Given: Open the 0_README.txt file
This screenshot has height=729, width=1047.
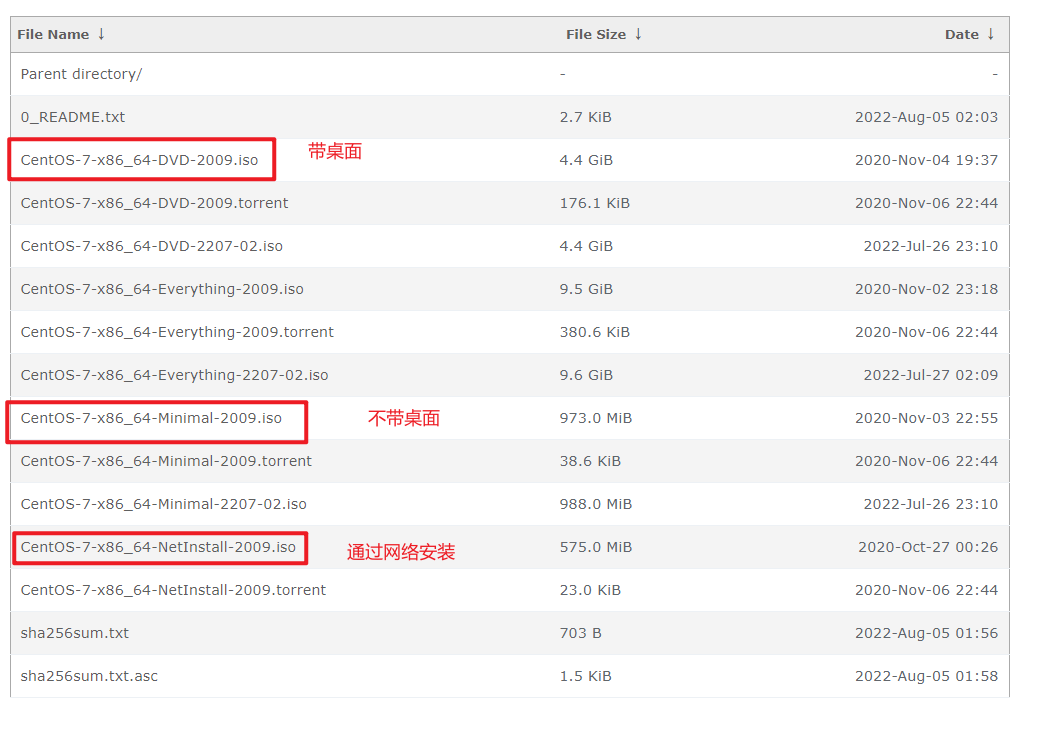Looking at the screenshot, I should click(x=73, y=117).
